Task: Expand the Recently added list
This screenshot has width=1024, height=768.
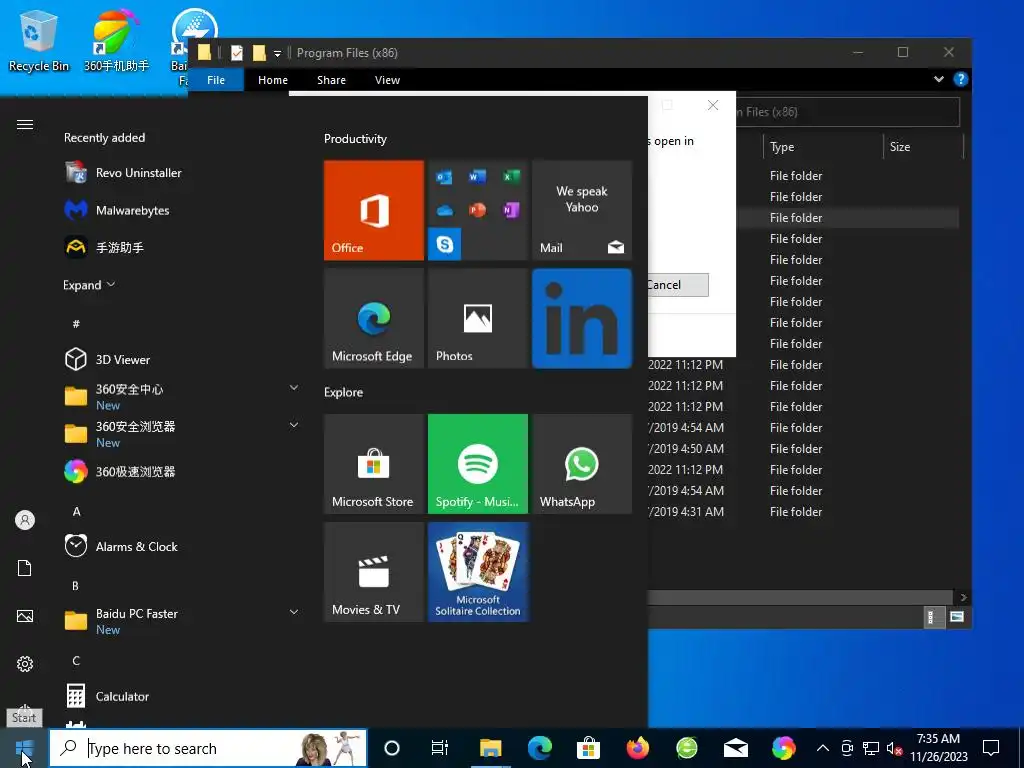Action: click(x=89, y=285)
